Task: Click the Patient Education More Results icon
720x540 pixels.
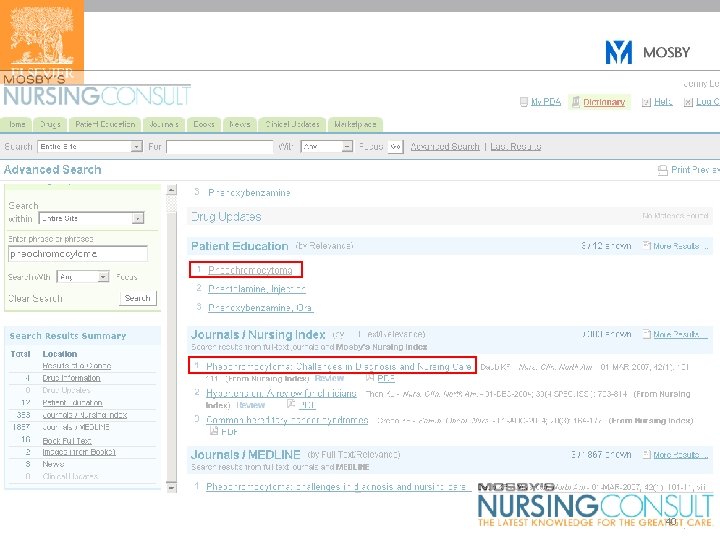Action: point(647,246)
